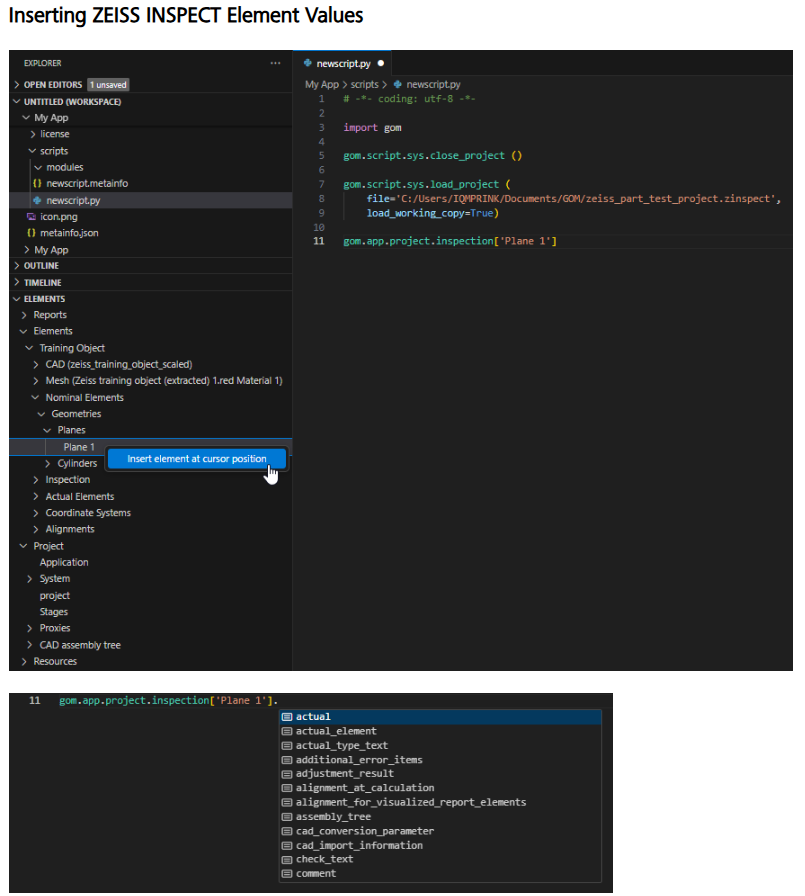Click the image icon beside icon.png
The image size is (805, 896).
coord(31,217)
